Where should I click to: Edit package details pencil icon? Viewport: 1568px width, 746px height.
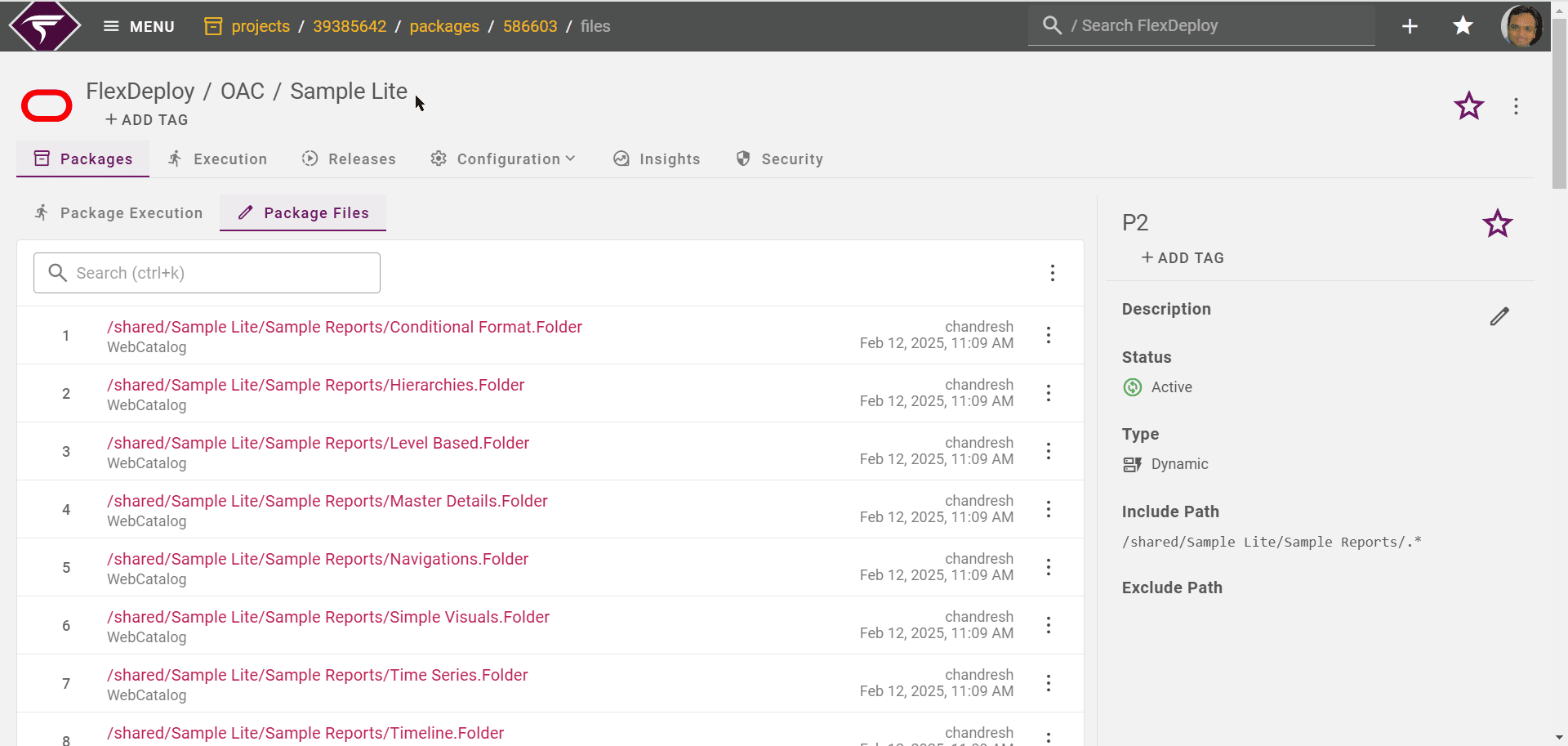click(x=1499, y=316)
